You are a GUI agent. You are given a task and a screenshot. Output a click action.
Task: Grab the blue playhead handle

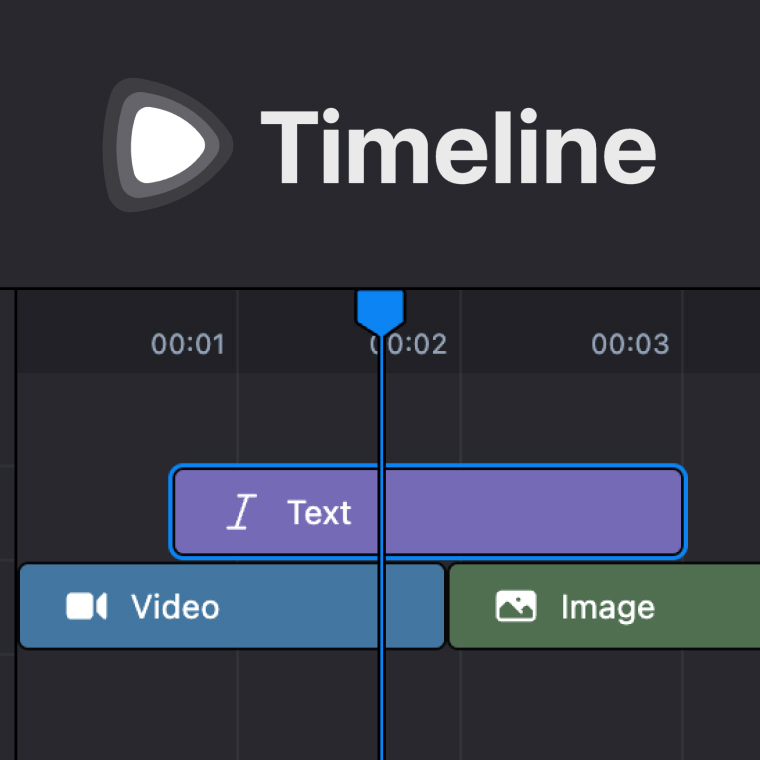380,309
